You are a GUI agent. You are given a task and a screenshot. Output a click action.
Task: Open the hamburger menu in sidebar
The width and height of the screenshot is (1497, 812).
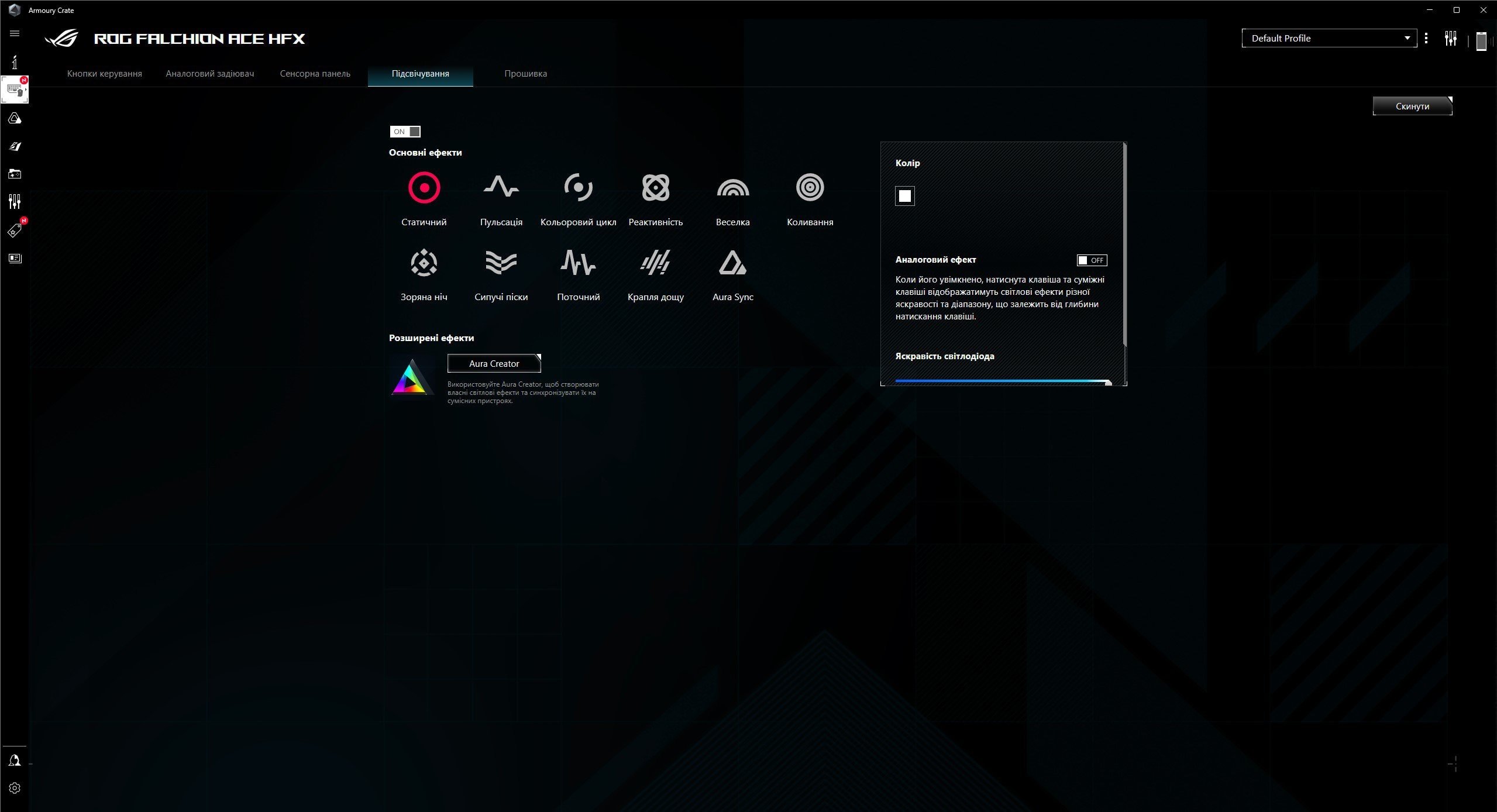[15, 33]
